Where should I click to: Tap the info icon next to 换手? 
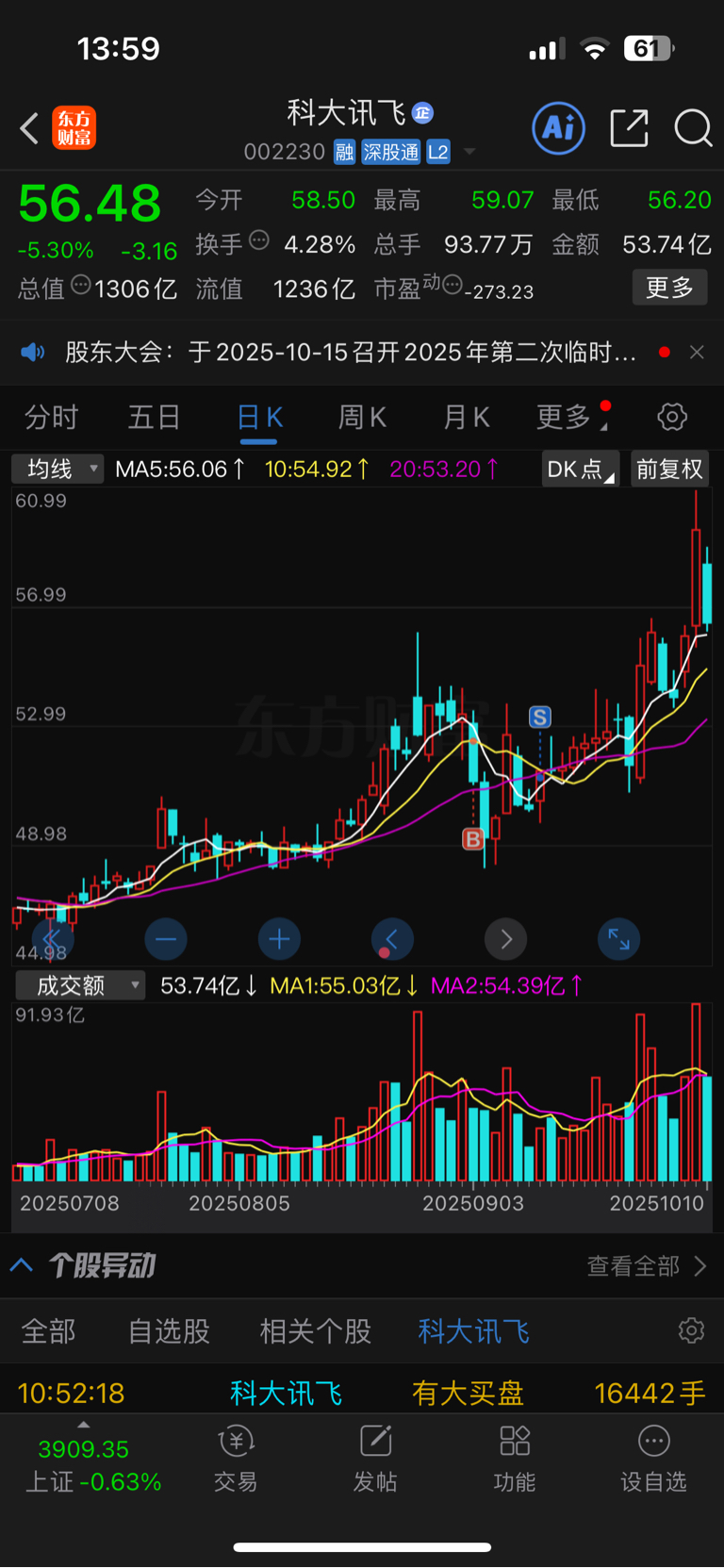pos(258,239)
